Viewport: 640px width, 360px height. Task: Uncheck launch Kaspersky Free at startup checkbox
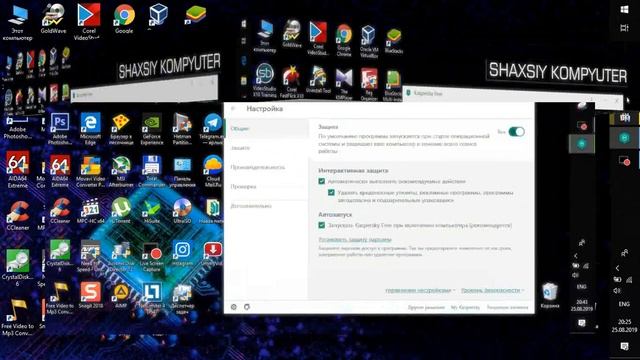[x=322, y=225]
